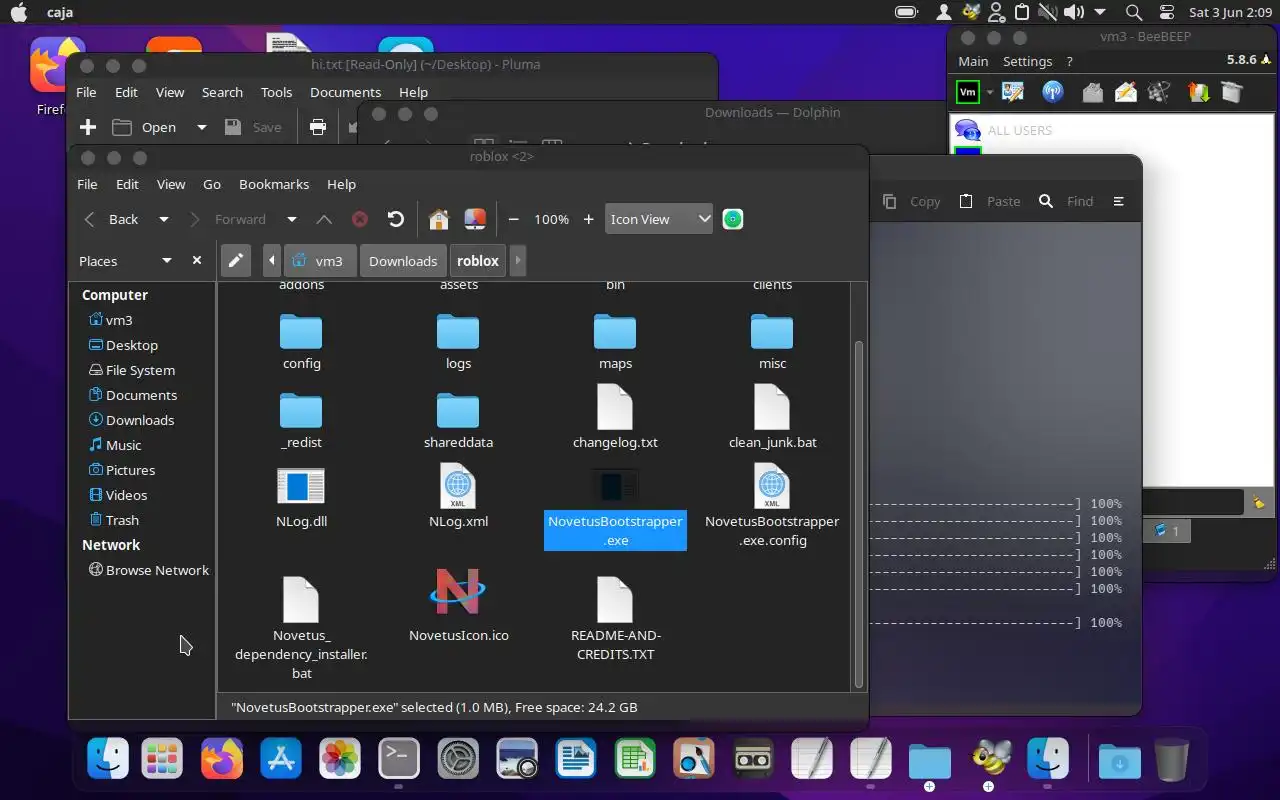Image resolution: width=1280 pixels, height=800 pixels.
Task: Select the logs folder
Action: click(458, 342)
